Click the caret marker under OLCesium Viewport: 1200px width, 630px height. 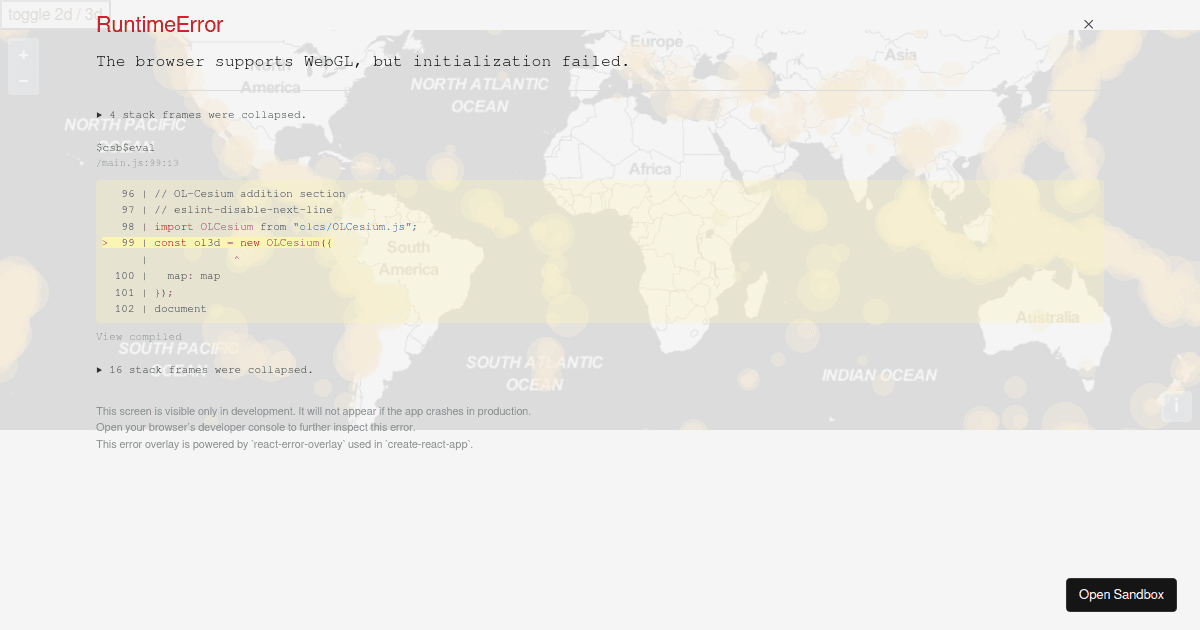click(x=237, y=258)
